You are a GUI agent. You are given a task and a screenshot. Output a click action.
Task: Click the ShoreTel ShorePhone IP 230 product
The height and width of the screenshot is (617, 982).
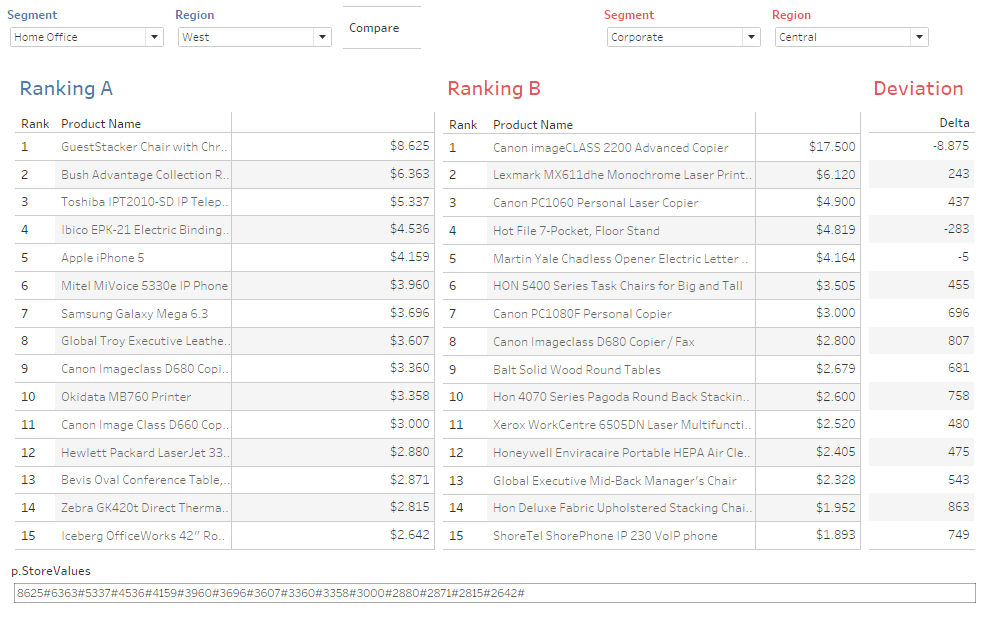(x=605, y=536)
